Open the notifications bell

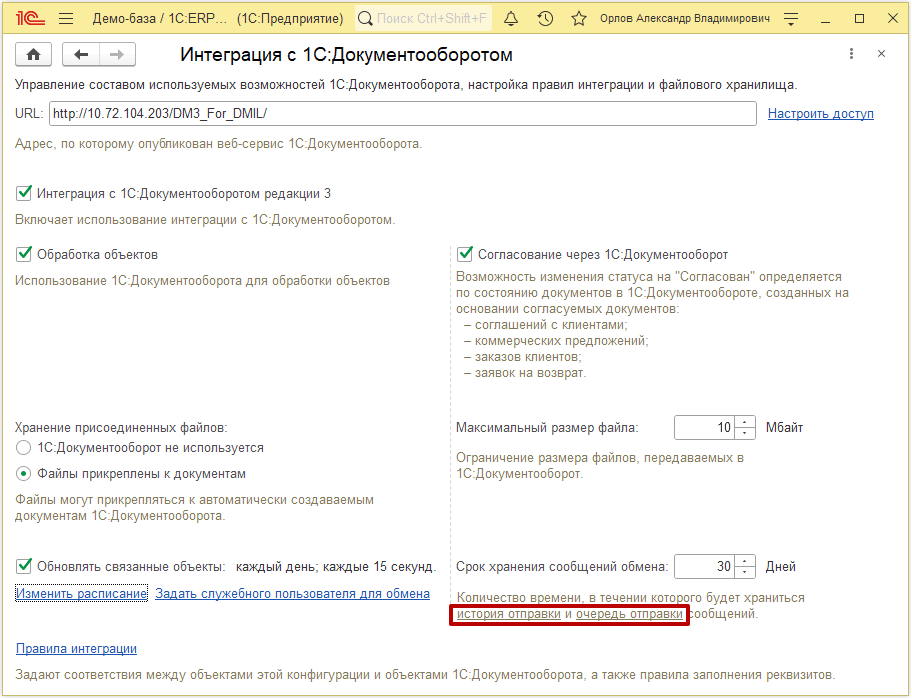click(x=511, y=19)
